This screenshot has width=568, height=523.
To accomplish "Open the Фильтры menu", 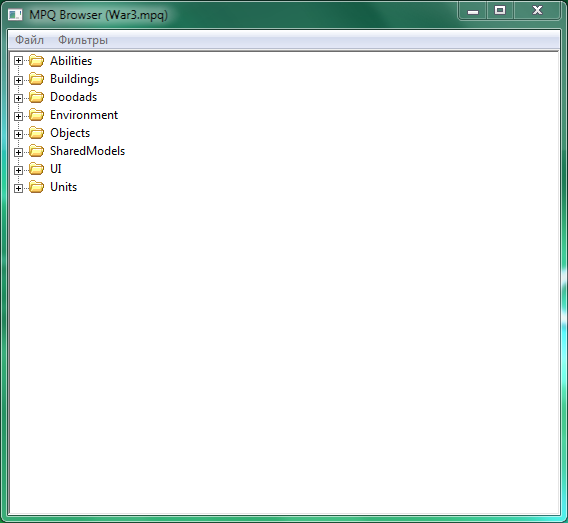I will pyautogui.click(x=83, y=40).
